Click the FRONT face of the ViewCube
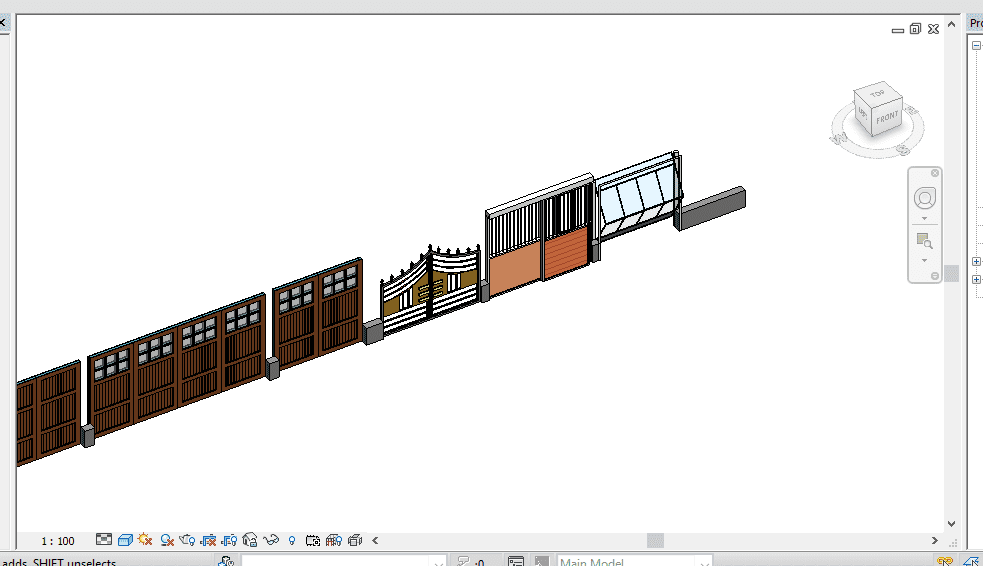The height and width of the screenshot is (566, 983). click(x=887, y=118)
